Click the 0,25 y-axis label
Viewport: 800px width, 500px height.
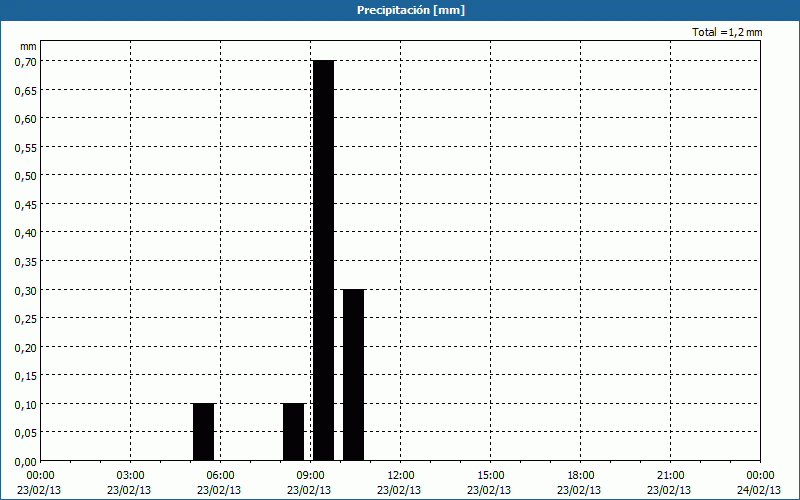[x=26, y=318]
